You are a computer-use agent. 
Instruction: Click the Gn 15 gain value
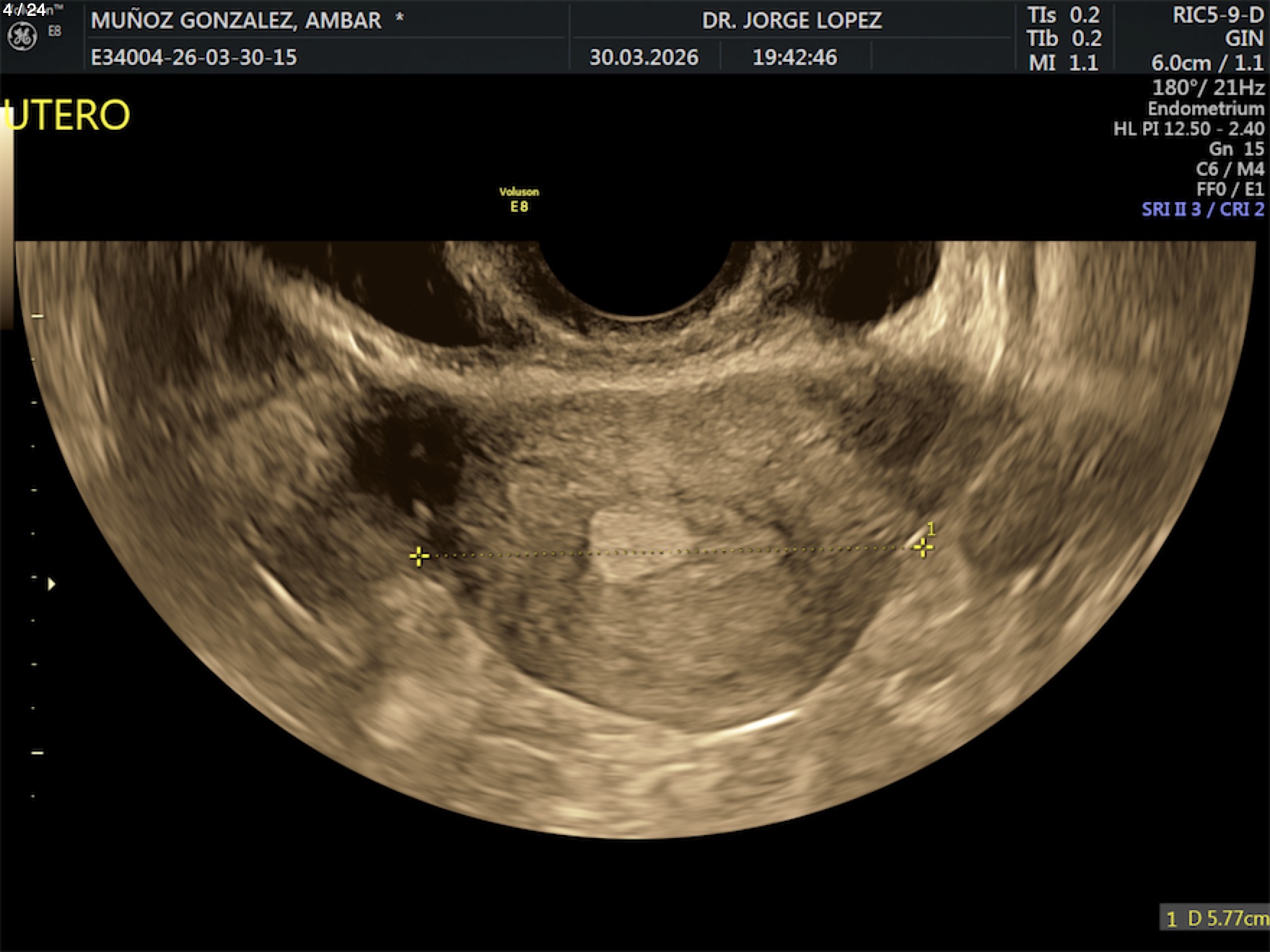coord(1236,149)
